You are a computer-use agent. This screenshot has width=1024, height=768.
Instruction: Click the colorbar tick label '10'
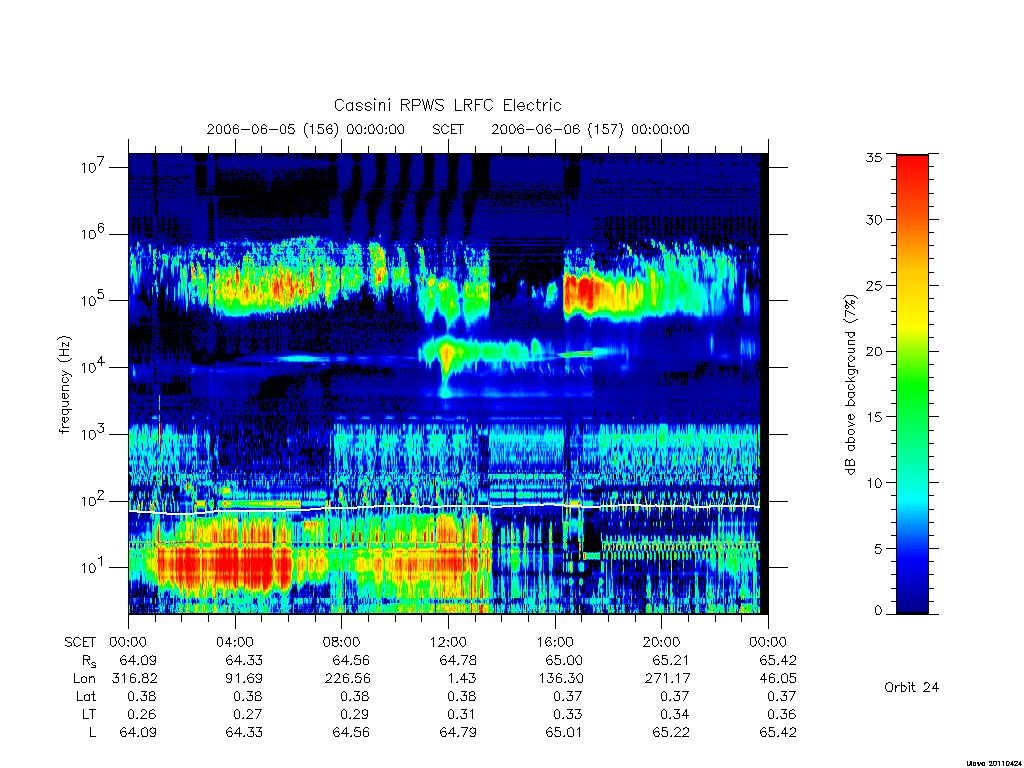874,483
